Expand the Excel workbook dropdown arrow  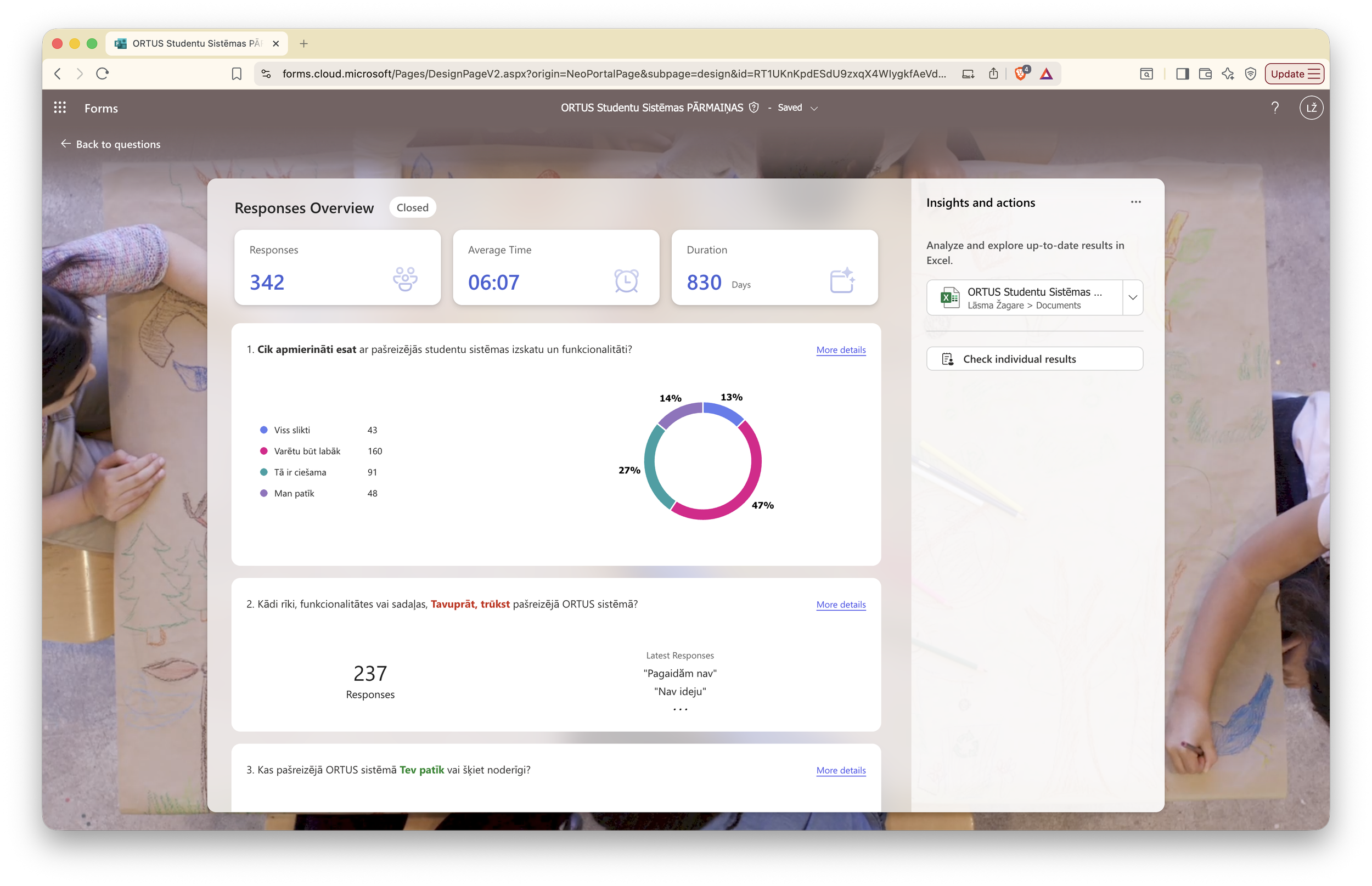point(1133,297)
